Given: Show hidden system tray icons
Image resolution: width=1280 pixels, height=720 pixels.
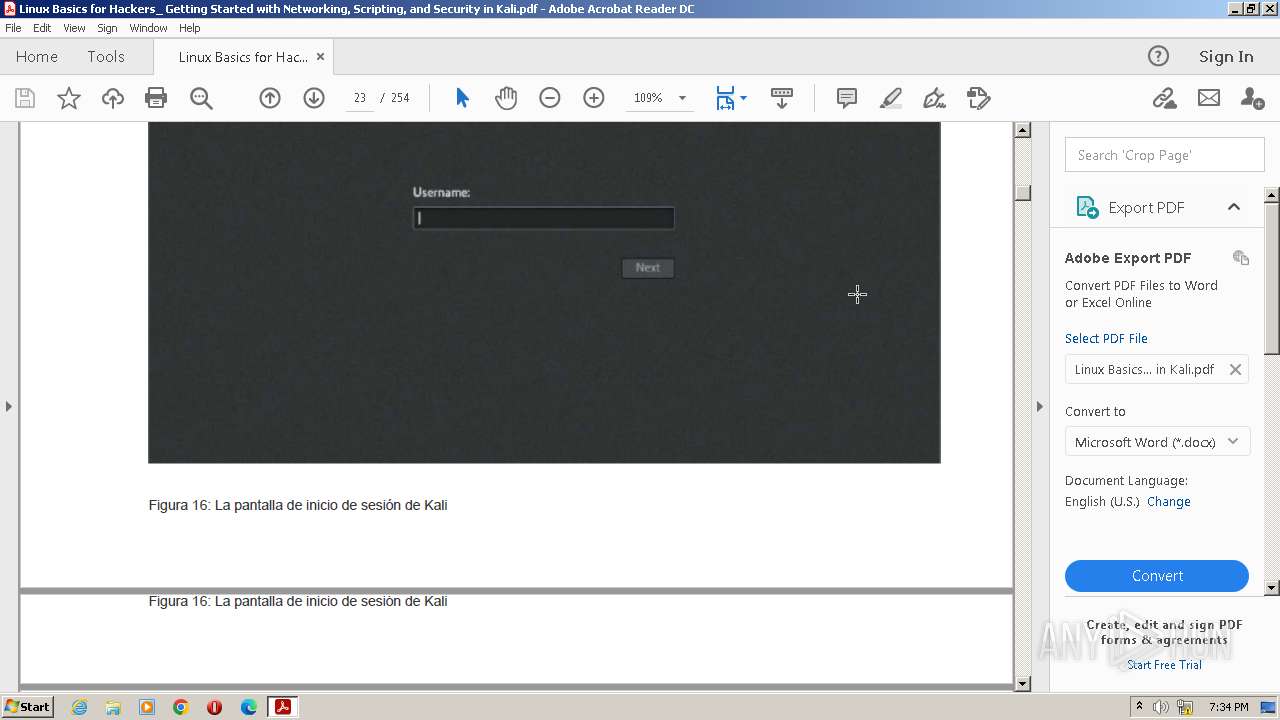Looking at the screenshot, I should 1139,707.
